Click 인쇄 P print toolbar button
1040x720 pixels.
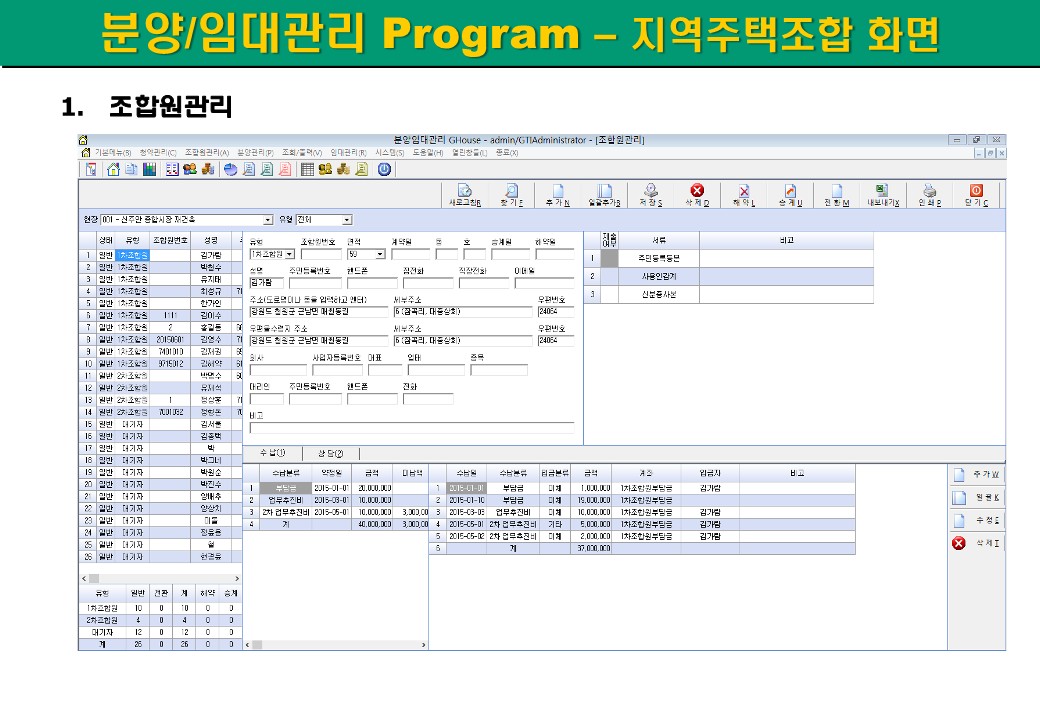(x=929, y=196)
